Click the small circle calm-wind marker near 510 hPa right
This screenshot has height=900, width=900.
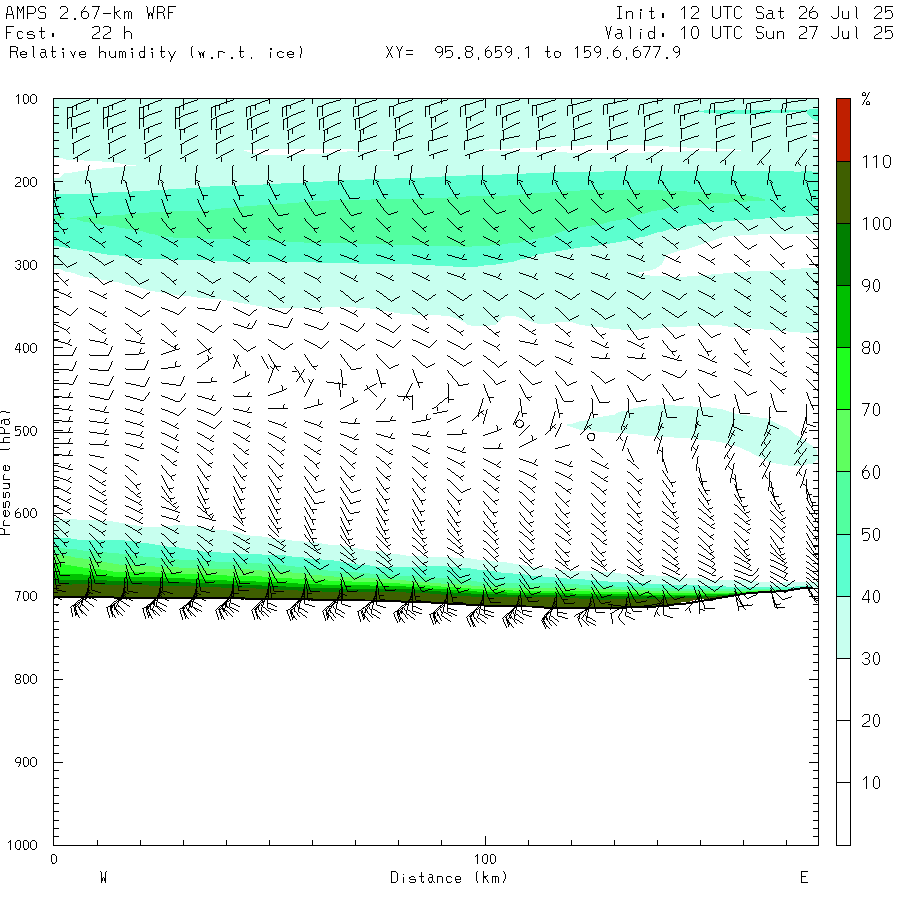[591, 437]
